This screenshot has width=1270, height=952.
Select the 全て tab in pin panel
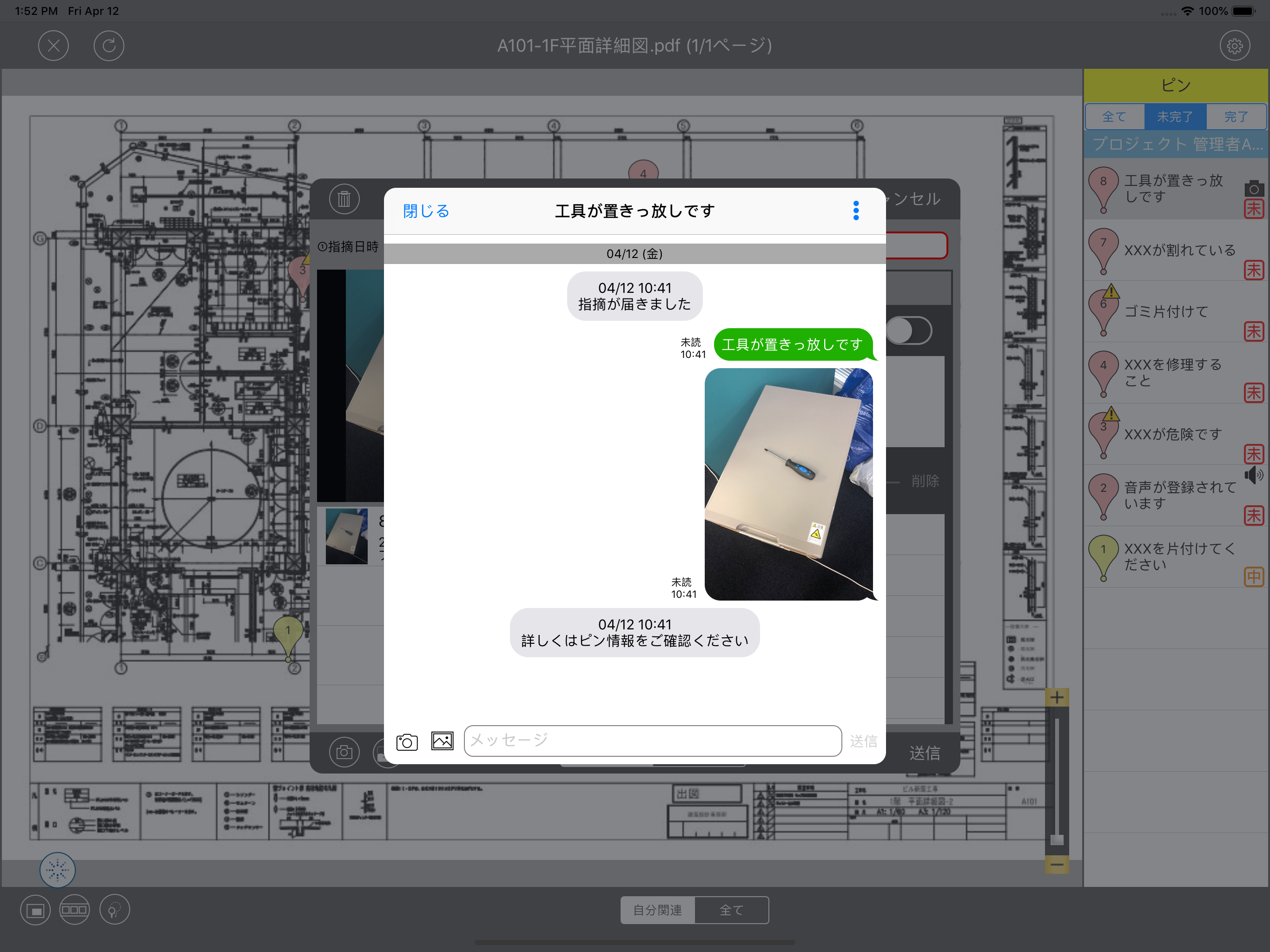(x=1114, y=117)
